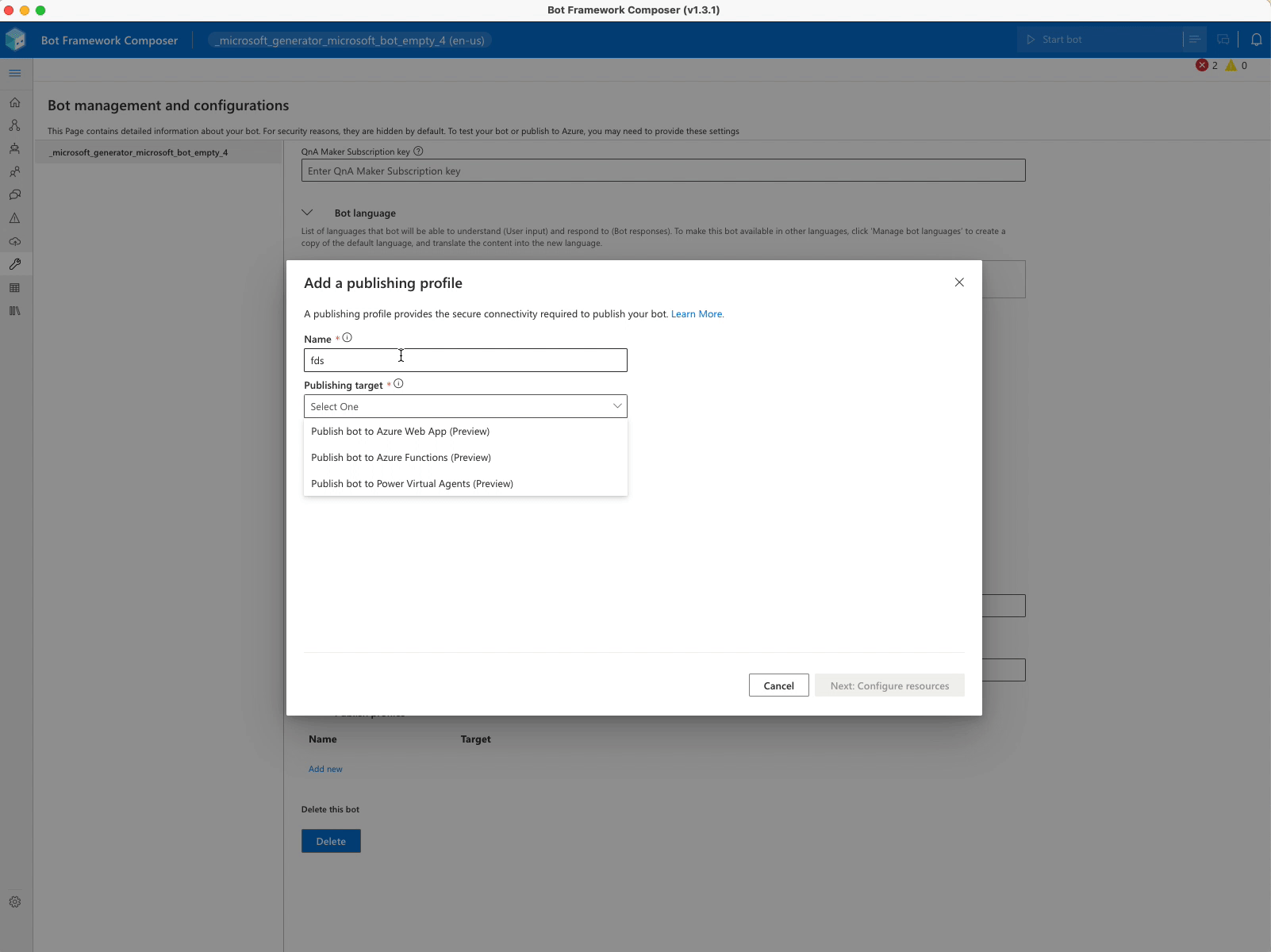Open the Design dialogs icon in sidebar
This screenshot has height=952, width=1271.
click(x=15, y=125)
